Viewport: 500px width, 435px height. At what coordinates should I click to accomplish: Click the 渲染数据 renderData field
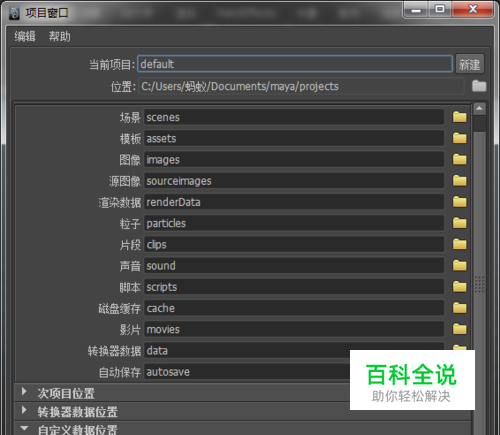(x=294, y=202)
